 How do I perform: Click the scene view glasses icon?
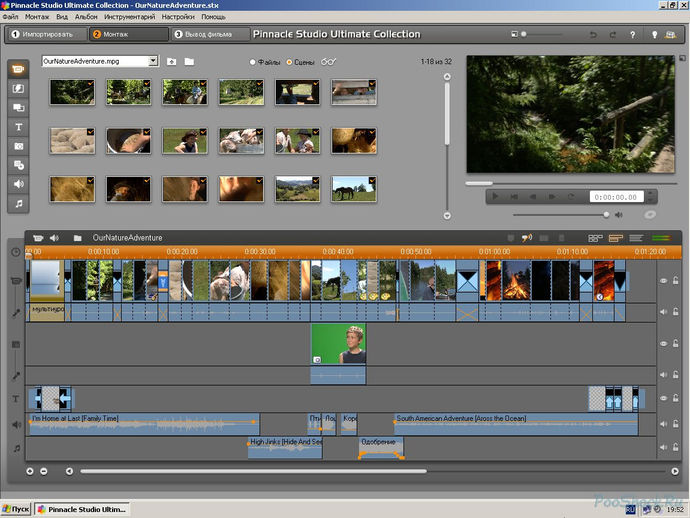[328, 62]
